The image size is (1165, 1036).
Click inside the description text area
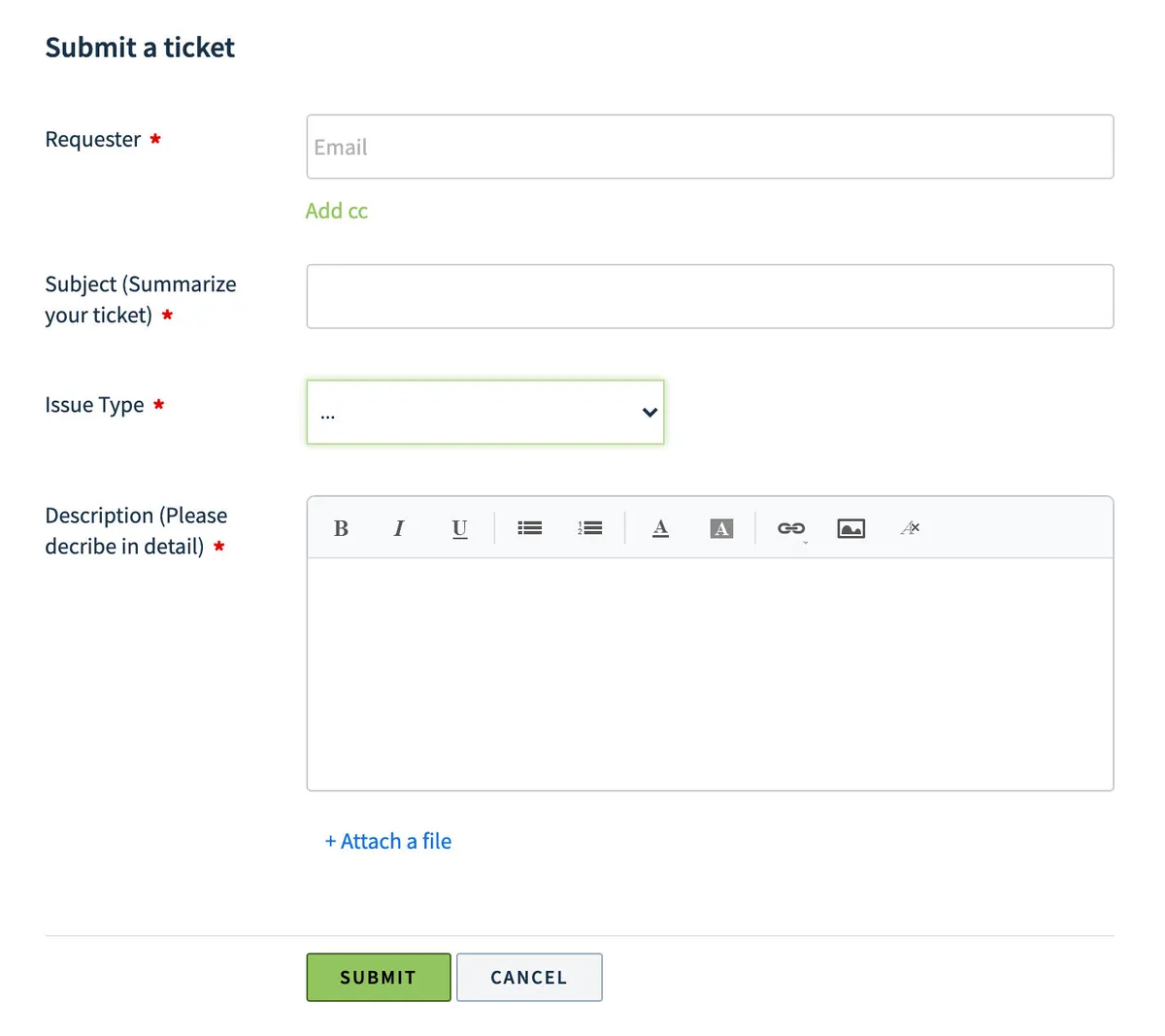710,674
